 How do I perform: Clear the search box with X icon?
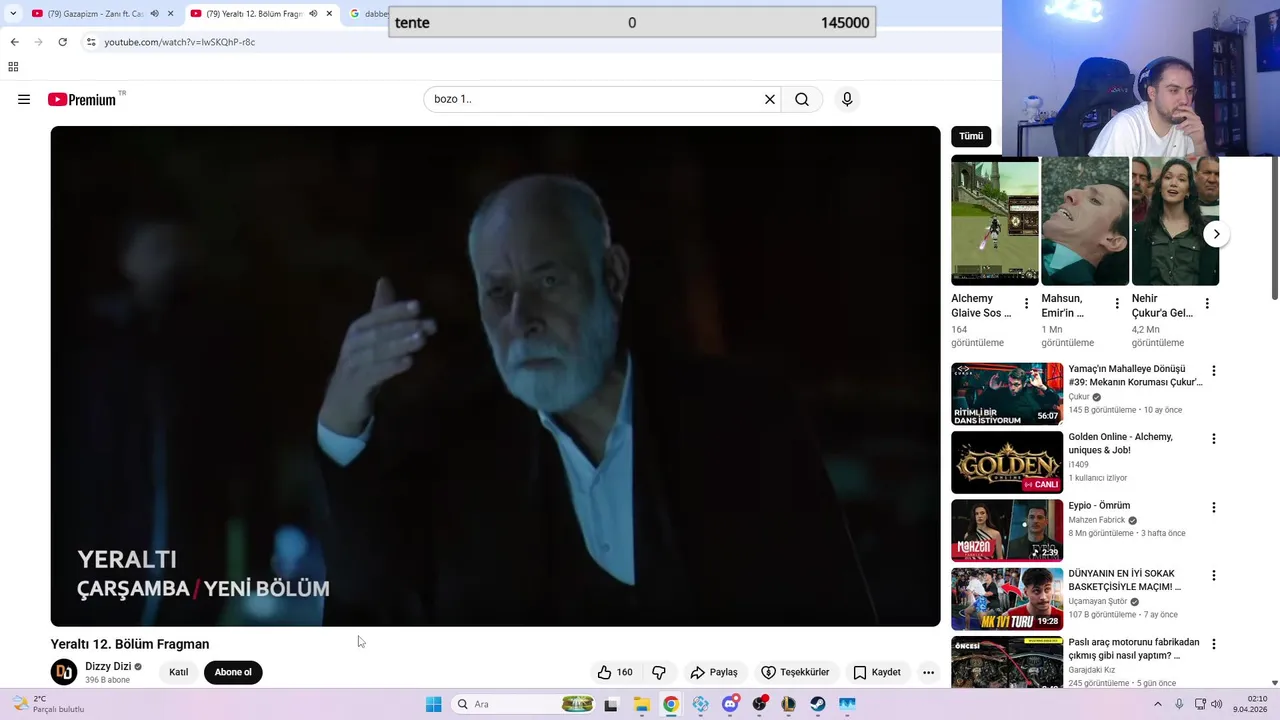(x=770, y=99)
